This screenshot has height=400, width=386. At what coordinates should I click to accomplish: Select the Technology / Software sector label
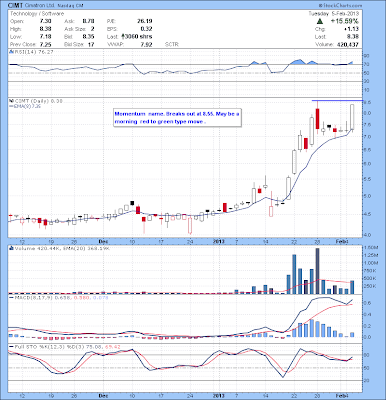click(37, 14)
